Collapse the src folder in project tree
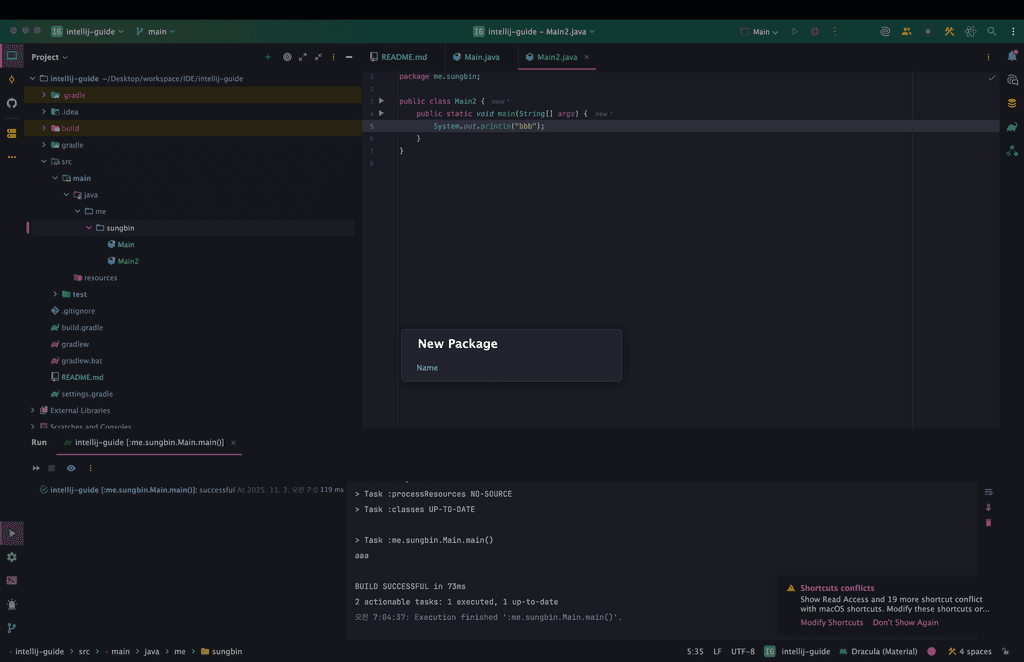Viewport: 1024px width, 662px height. [44, 161]
